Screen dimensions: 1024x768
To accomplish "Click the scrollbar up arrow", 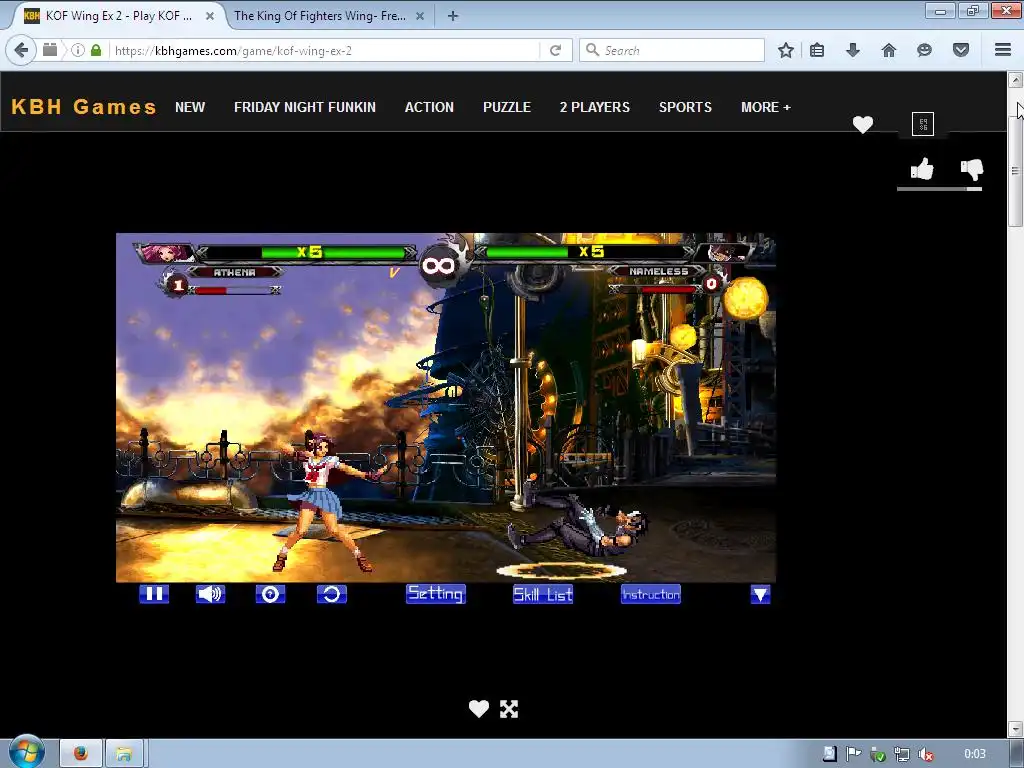I will click(1015, 80).
